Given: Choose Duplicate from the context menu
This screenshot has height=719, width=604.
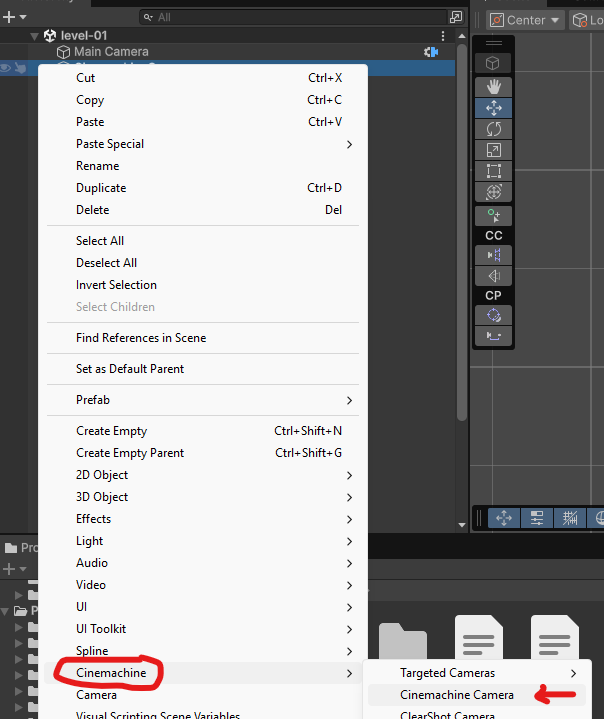Looking at the screenshot, I should [203, 188].
